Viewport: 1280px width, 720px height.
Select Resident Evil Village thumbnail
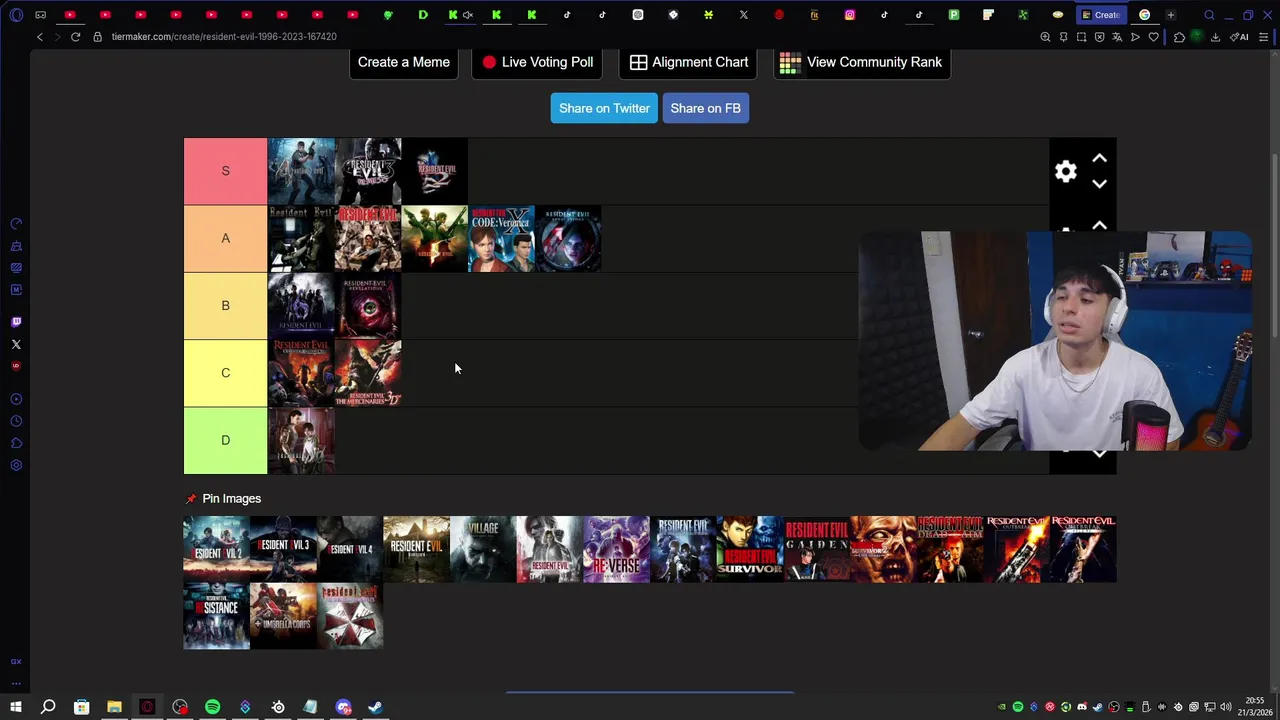click(483, 549)
